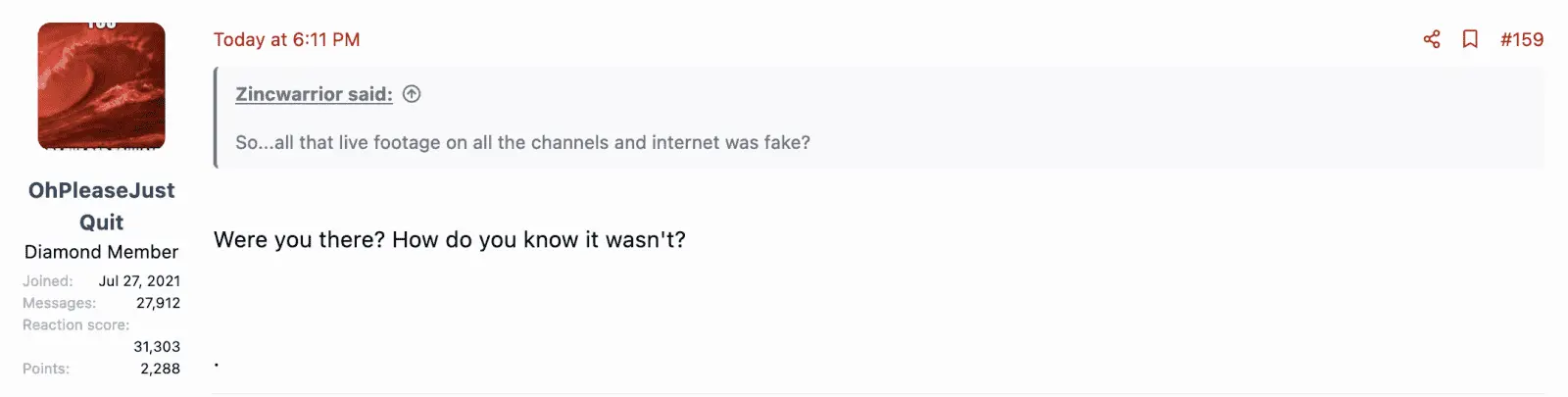Click the messages count 27,912
Screen dimensions: 1568x397
coord(158,303)
